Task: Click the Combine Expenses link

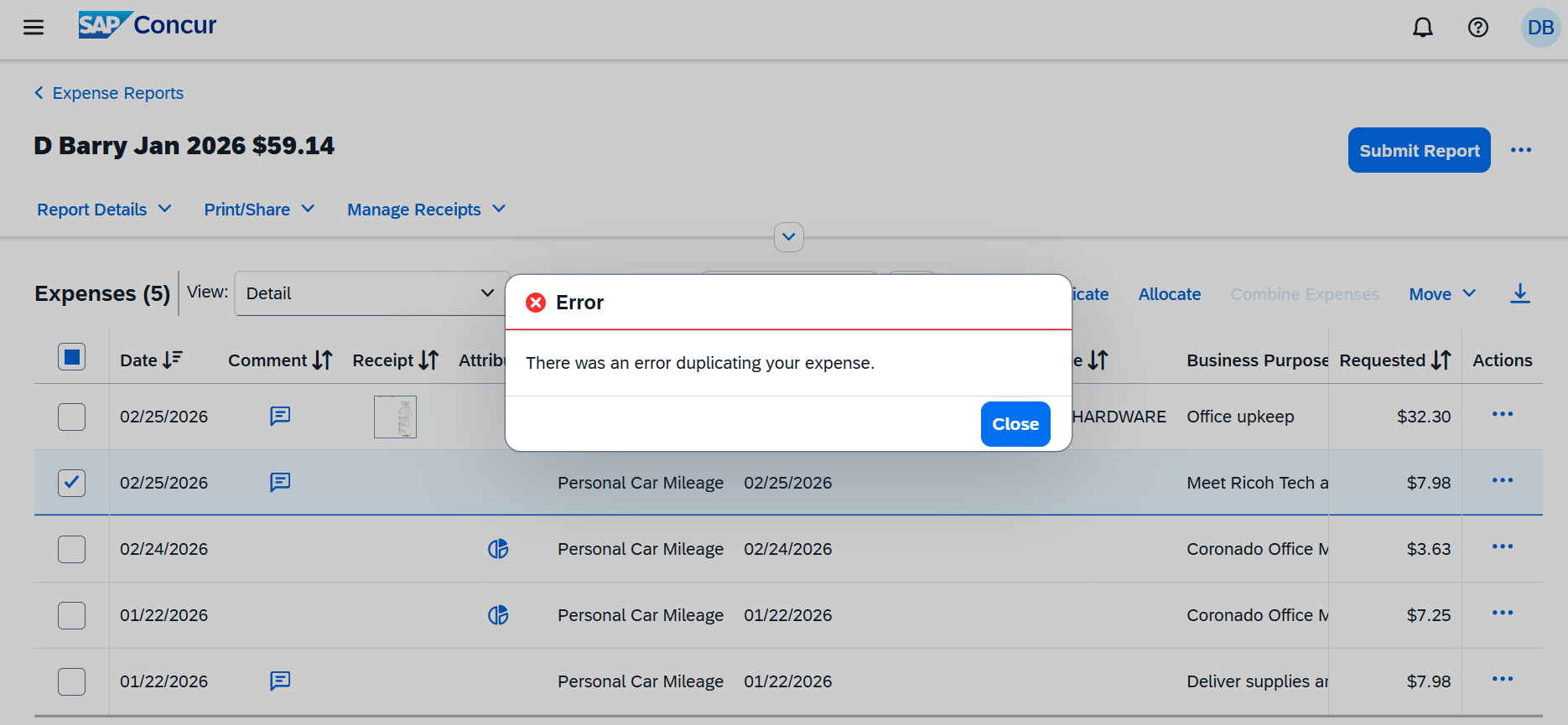Action: coord(1305,294)
